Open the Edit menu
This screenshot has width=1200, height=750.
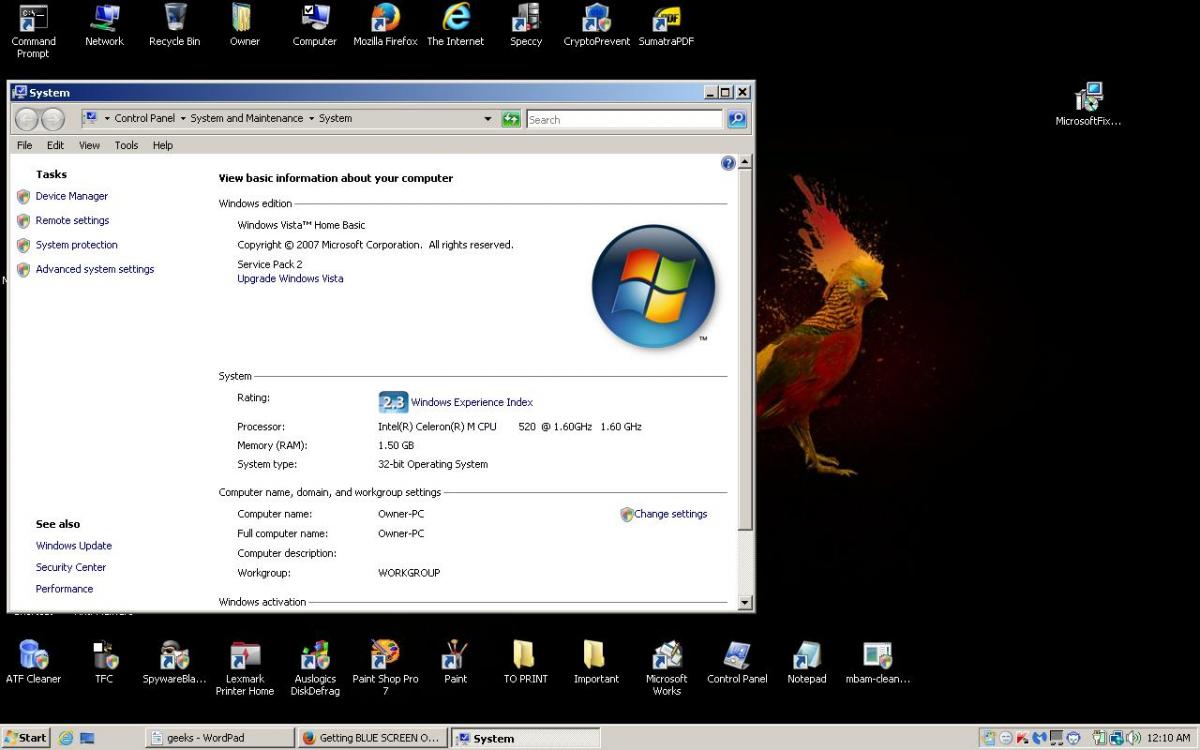click(x=55, y=145)
